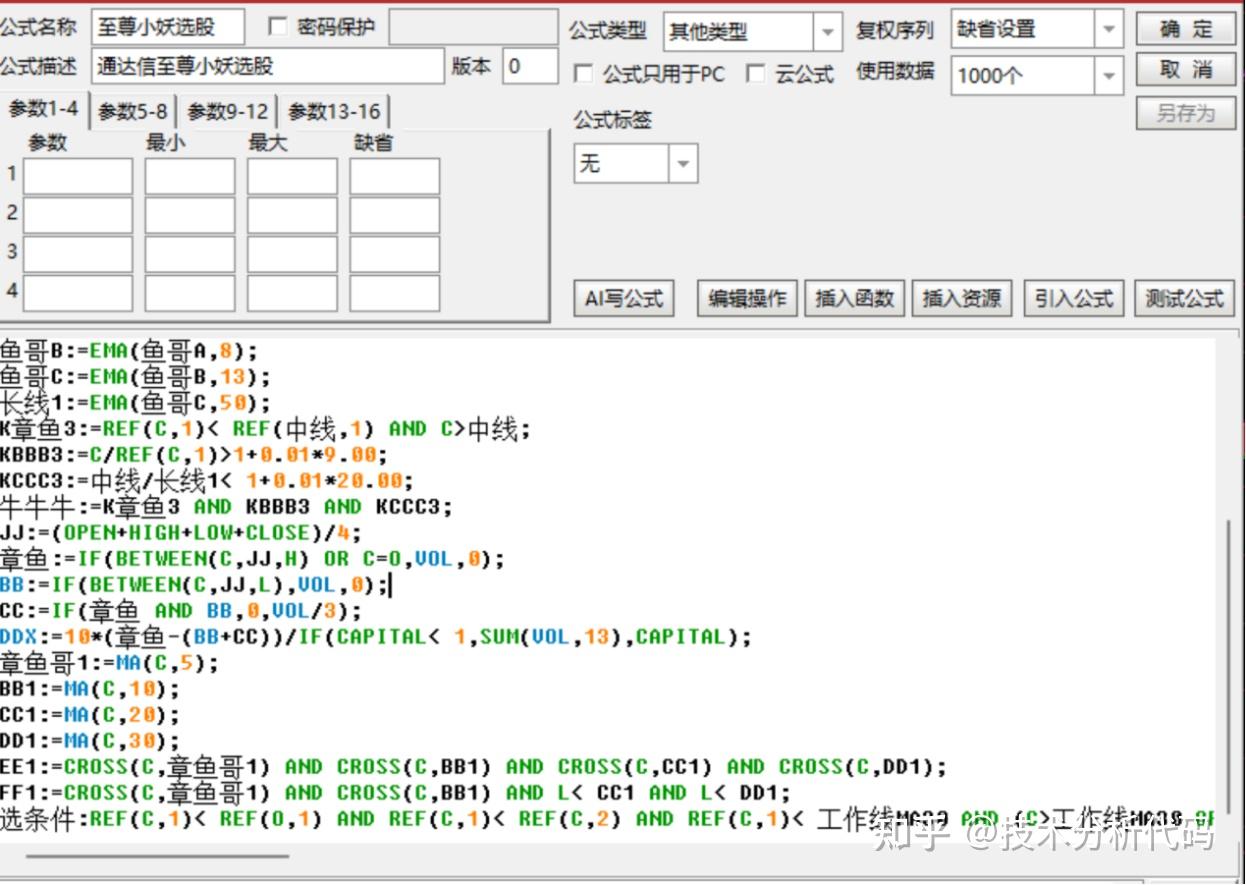Open the AI写公式 button
The height and width of the screenshot is (885, 1246).
(x=624, y=298)
